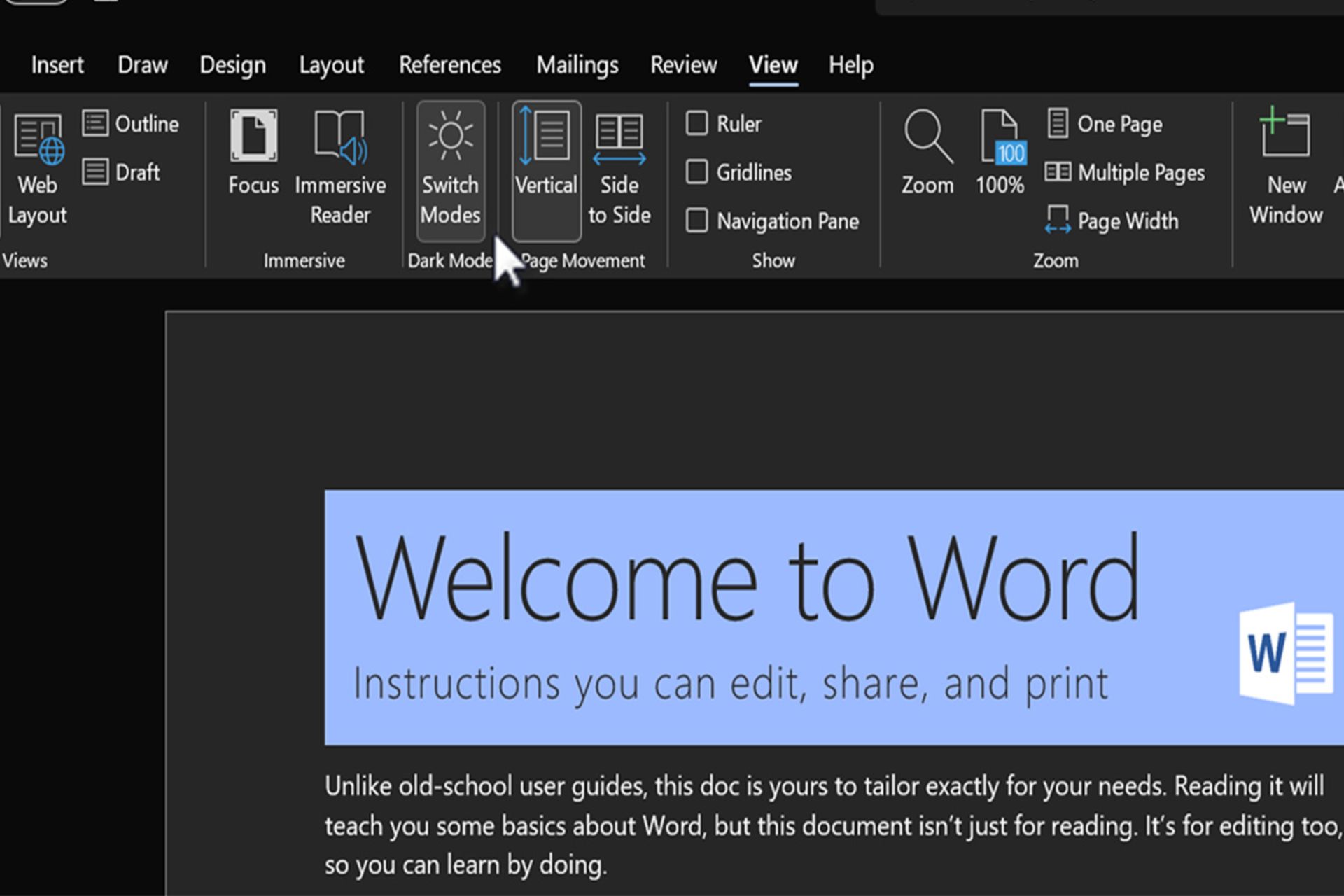
Task: Open the Immersive Reader
Action: 340,168
